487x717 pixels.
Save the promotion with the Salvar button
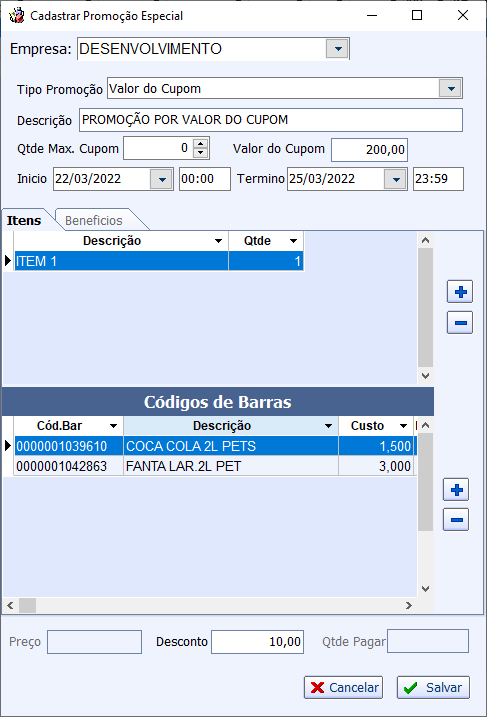(x=433, y=687)
